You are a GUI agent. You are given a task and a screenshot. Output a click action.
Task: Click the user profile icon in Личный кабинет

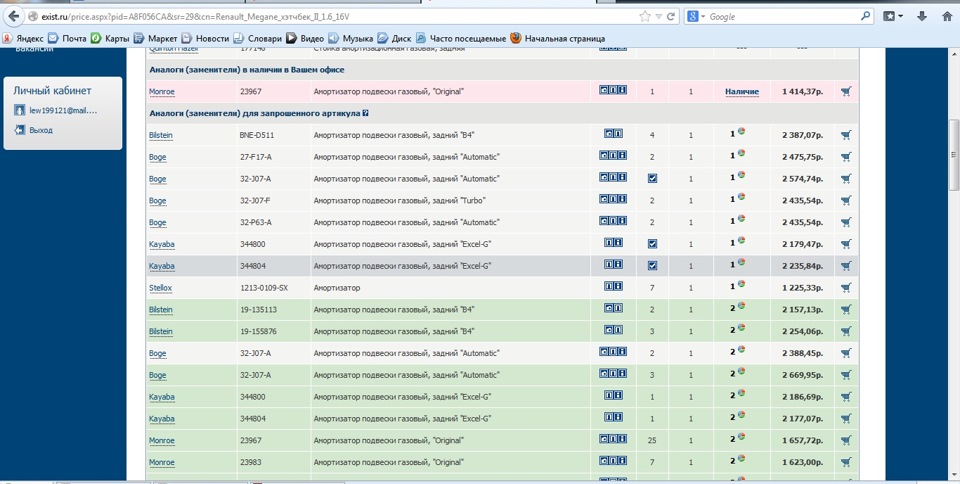[x=20, y=110]
